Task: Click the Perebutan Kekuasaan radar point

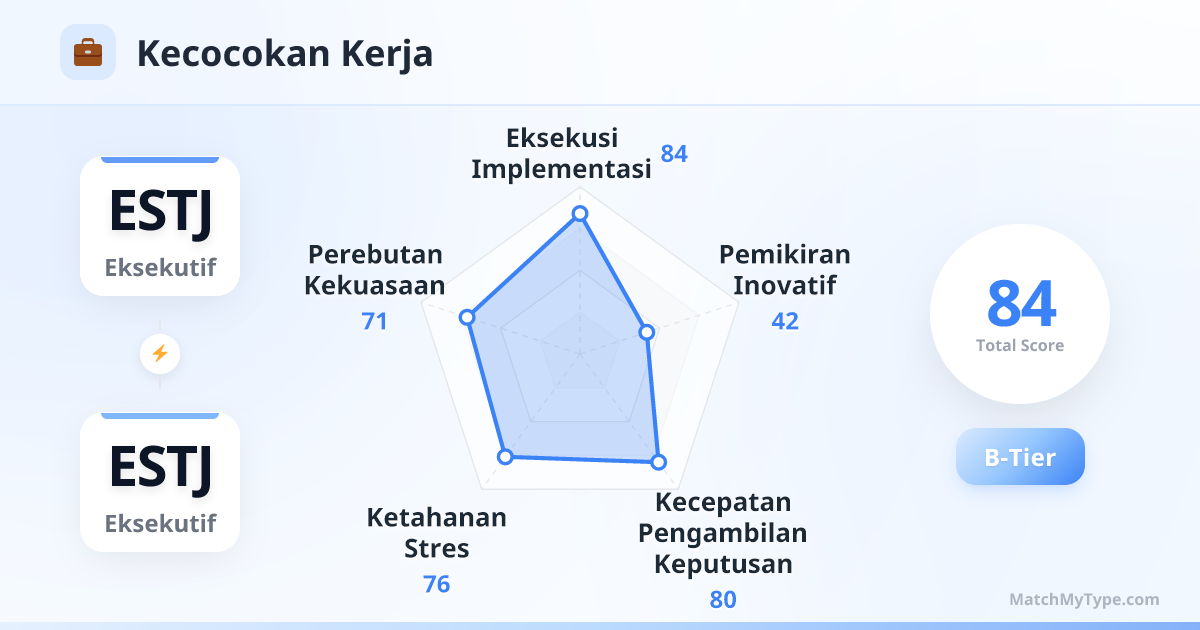Action: click(466, 317)
